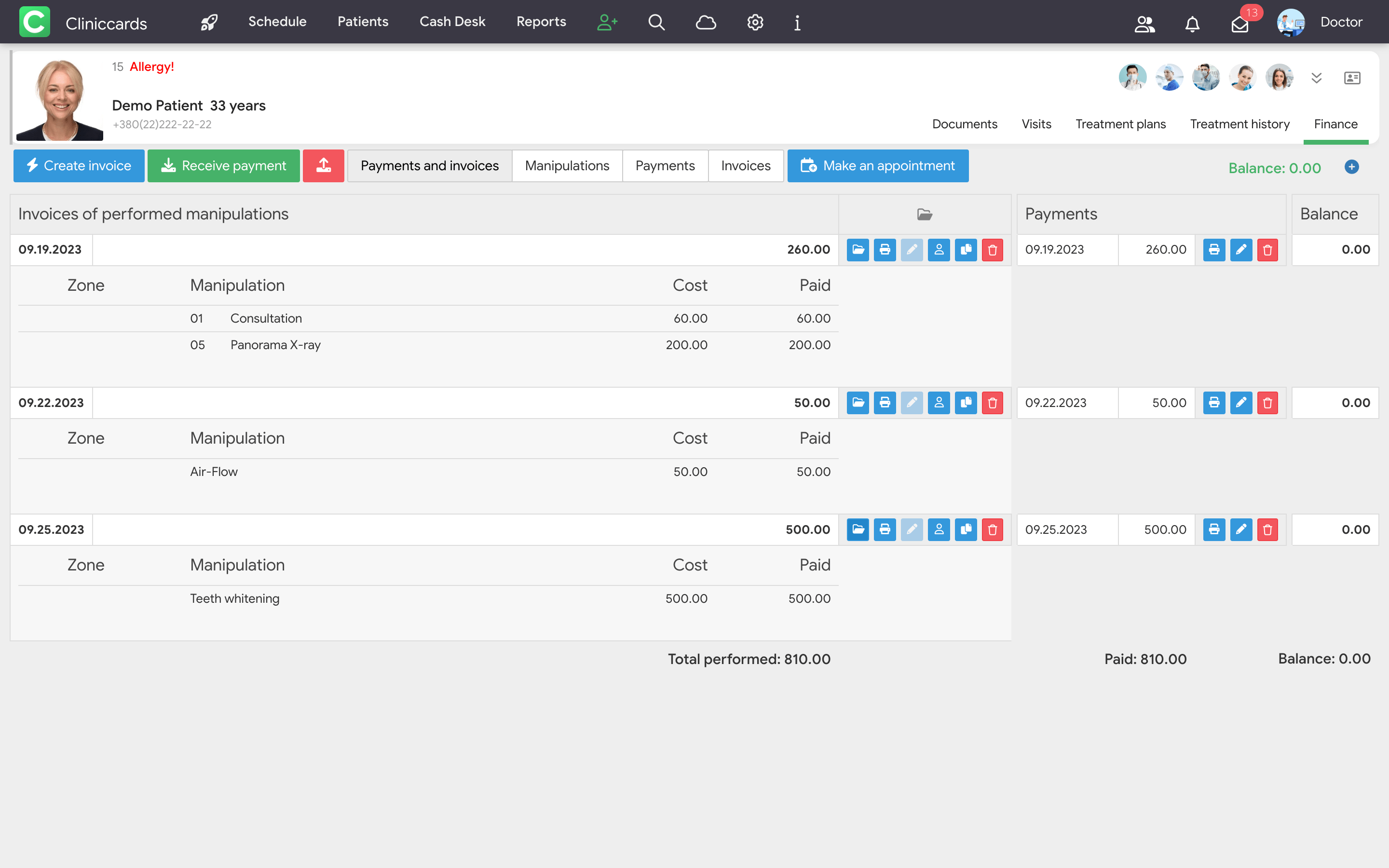The width and height of the screenshot is (1389, 868).
Task: Expand the doctors list chevron
Action: [x=1316, y=78]
